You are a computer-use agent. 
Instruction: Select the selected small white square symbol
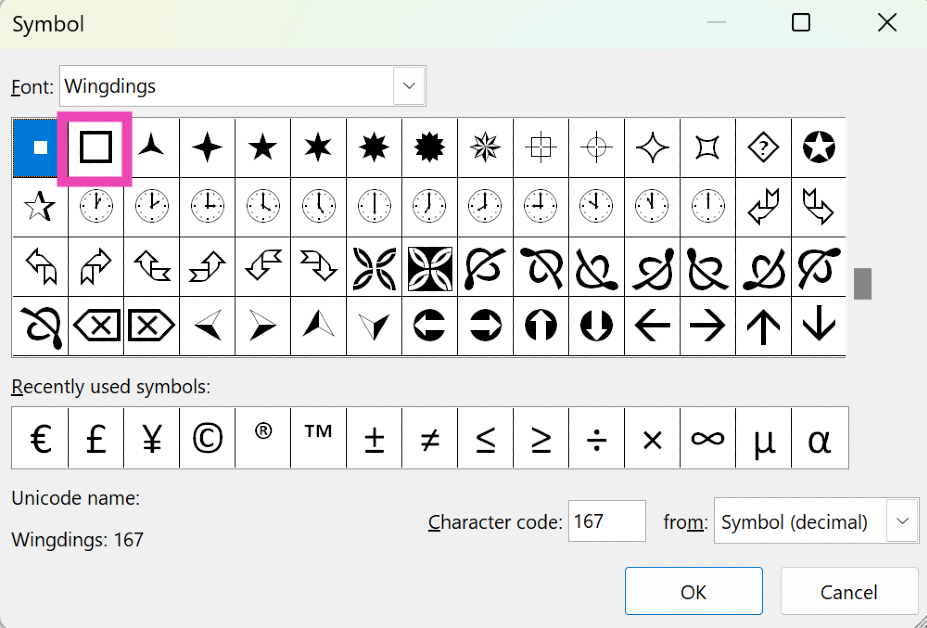tap(40, 148)
